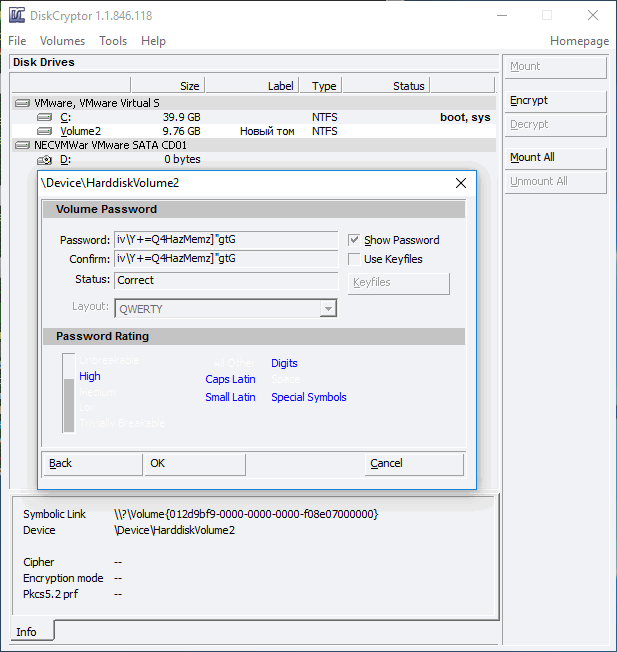The image size is (617, 652).
Task: Click the Keyfiles button
Action: coord(399,283)
